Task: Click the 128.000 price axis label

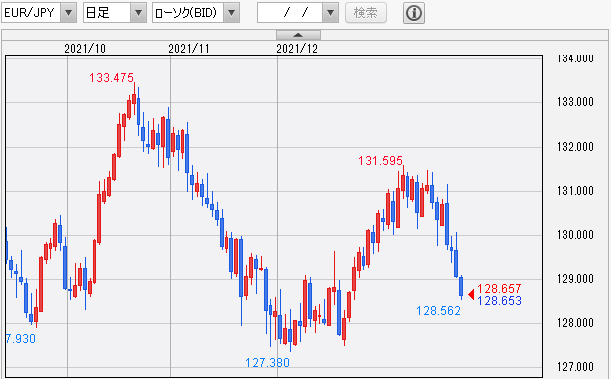Action: click(575, 323)
